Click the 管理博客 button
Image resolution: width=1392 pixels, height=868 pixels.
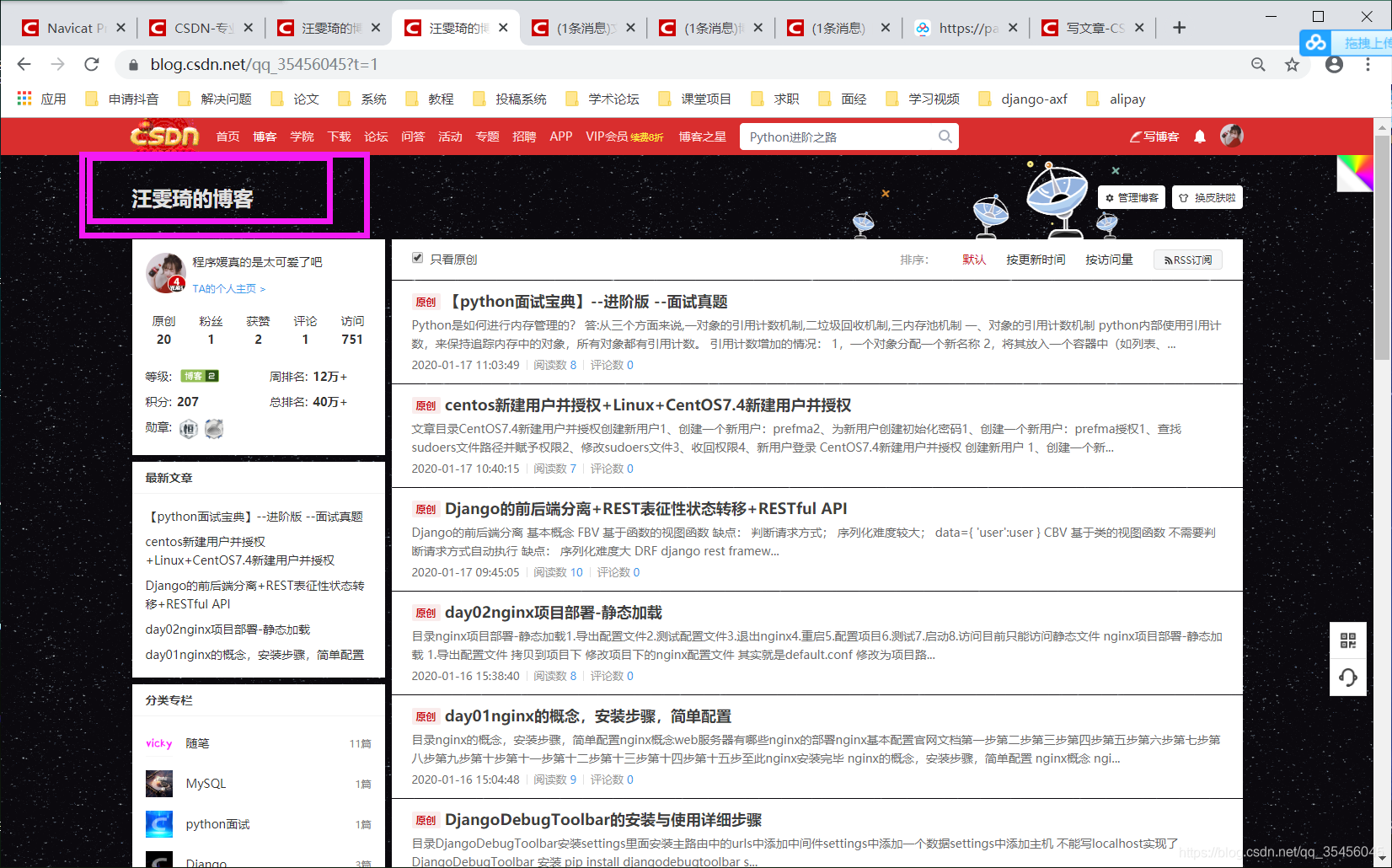(1132, 197)
